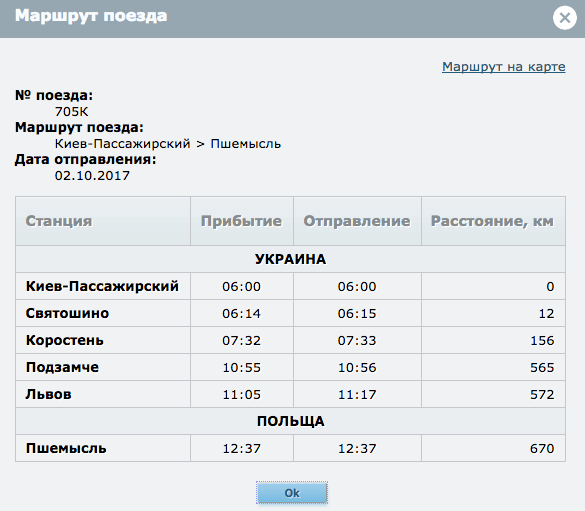Click the Расстояние, км column header
The height and width of the screenshot is (511, 585).
pyautogui.click(x=493, y=221)
